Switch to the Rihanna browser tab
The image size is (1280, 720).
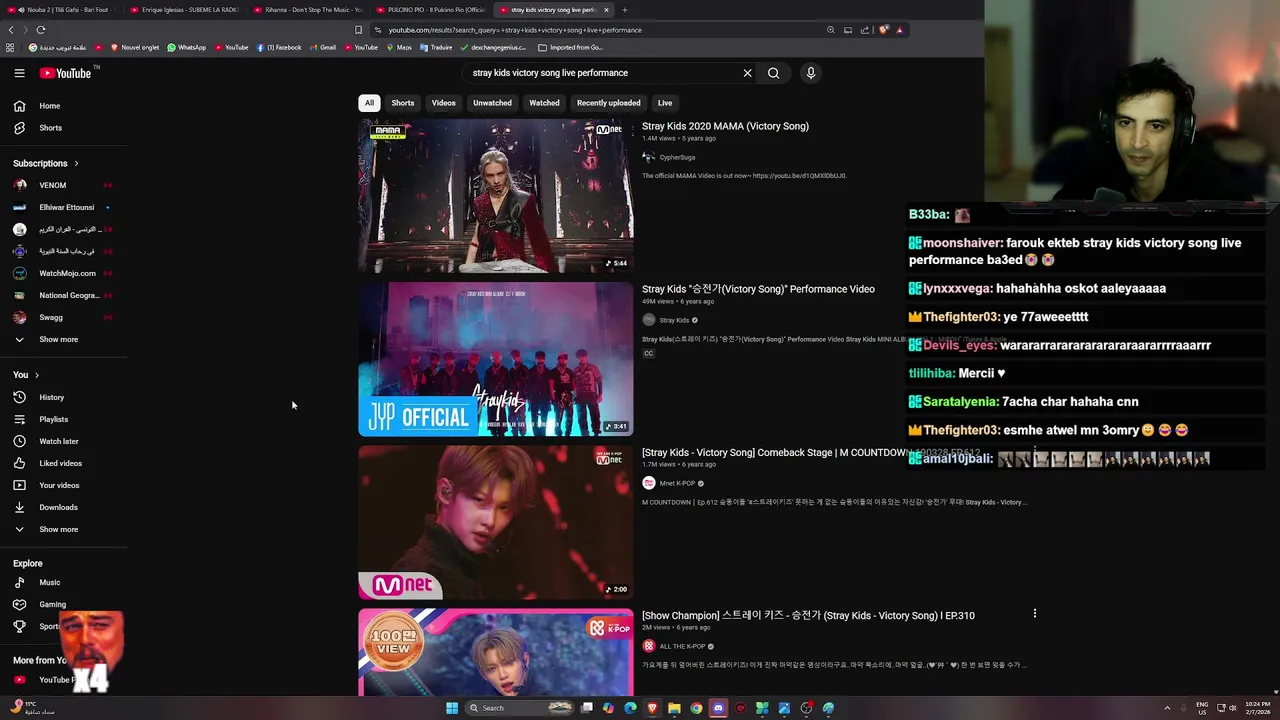(306, 10)
